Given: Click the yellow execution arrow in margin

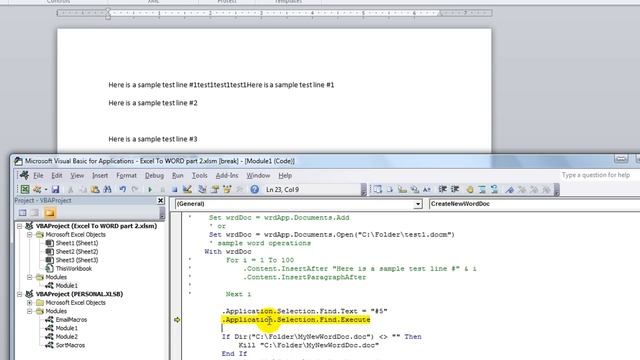Looking at the screenshot, I should tap(177, 320).
